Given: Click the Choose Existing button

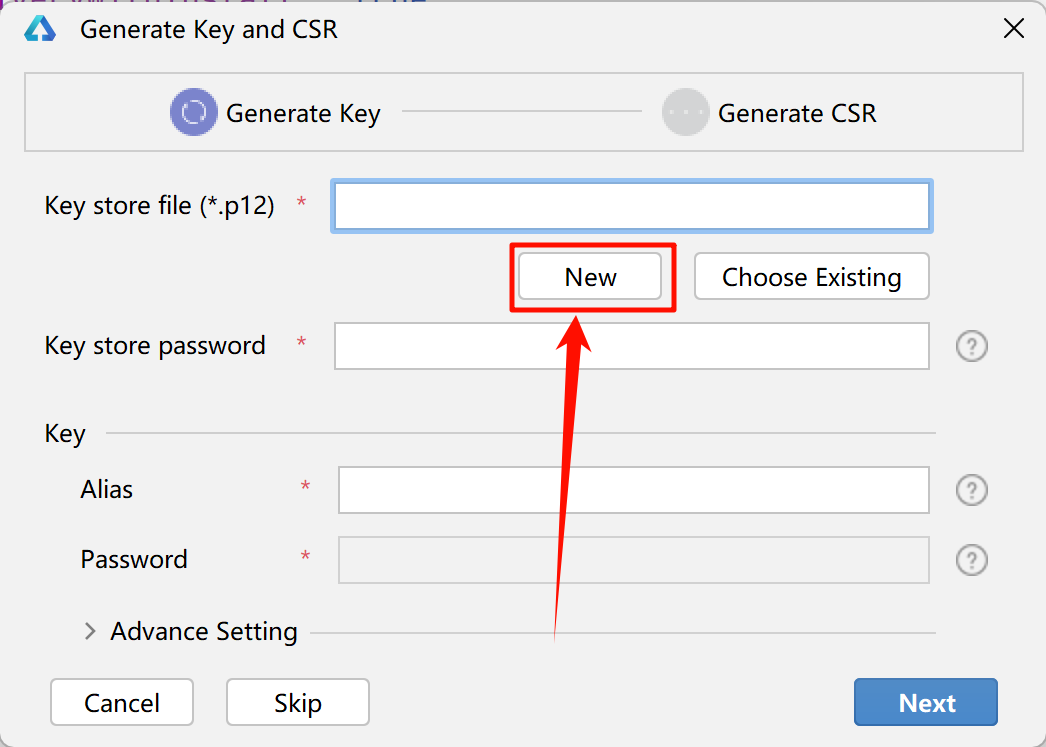Looking at the screenshot, I should 811,276.
